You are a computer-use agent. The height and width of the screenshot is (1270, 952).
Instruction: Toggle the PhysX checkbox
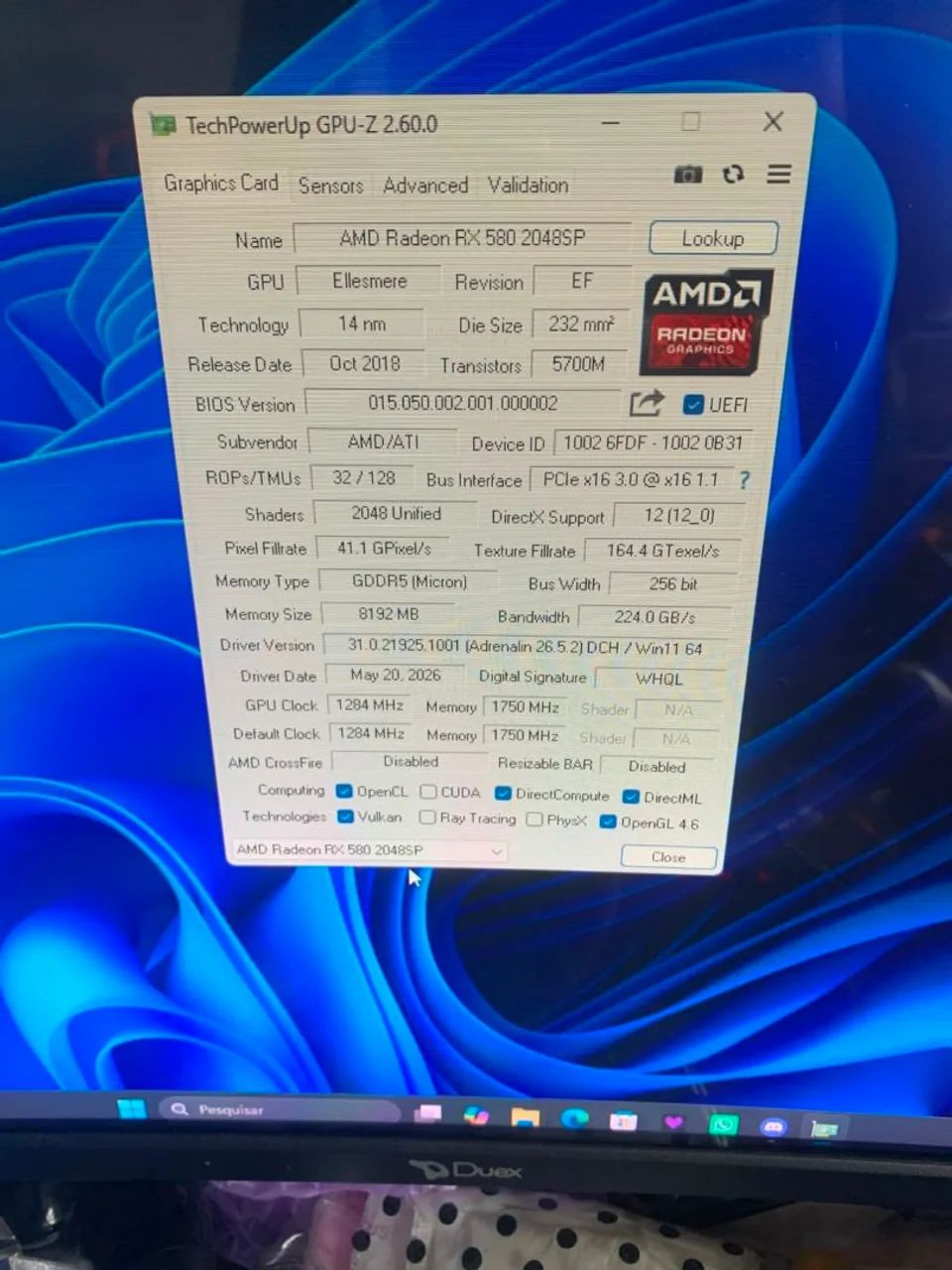click(535, 820)
